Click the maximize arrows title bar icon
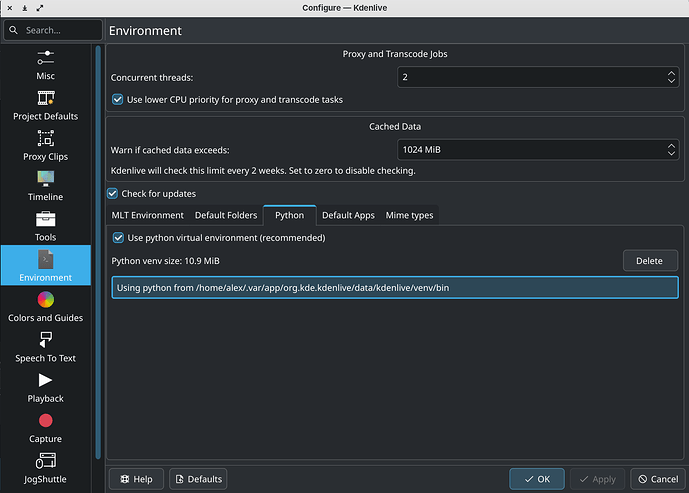This screenshot has width=689, height=493. 40,8
